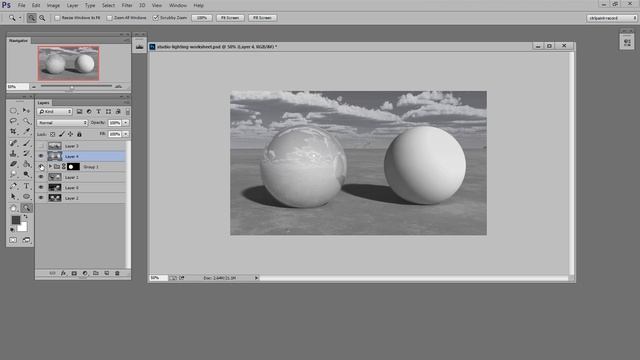Screen dimensions: 640x360
Task: Select the Lasso tool
Action: [x=13, y=121]
